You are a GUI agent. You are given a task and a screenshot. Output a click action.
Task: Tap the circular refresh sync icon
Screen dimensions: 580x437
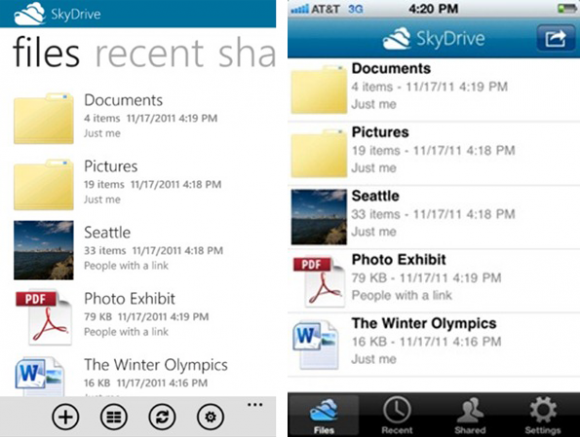pyautogui.click(x=162, y=417)
